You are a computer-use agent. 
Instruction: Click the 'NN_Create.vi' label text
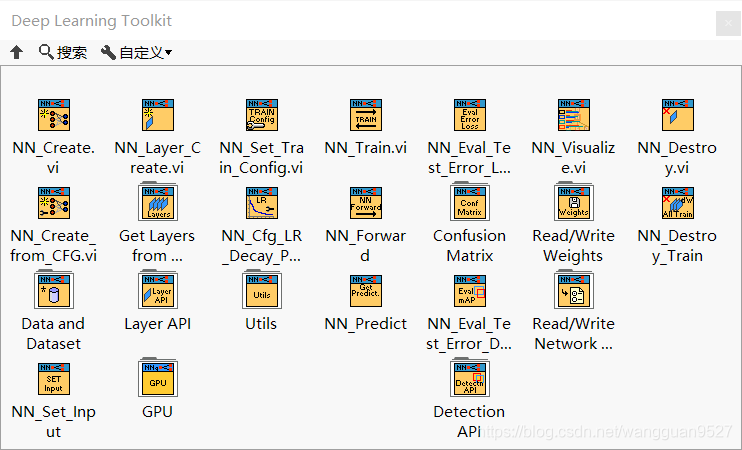click(x=53, y=158)
